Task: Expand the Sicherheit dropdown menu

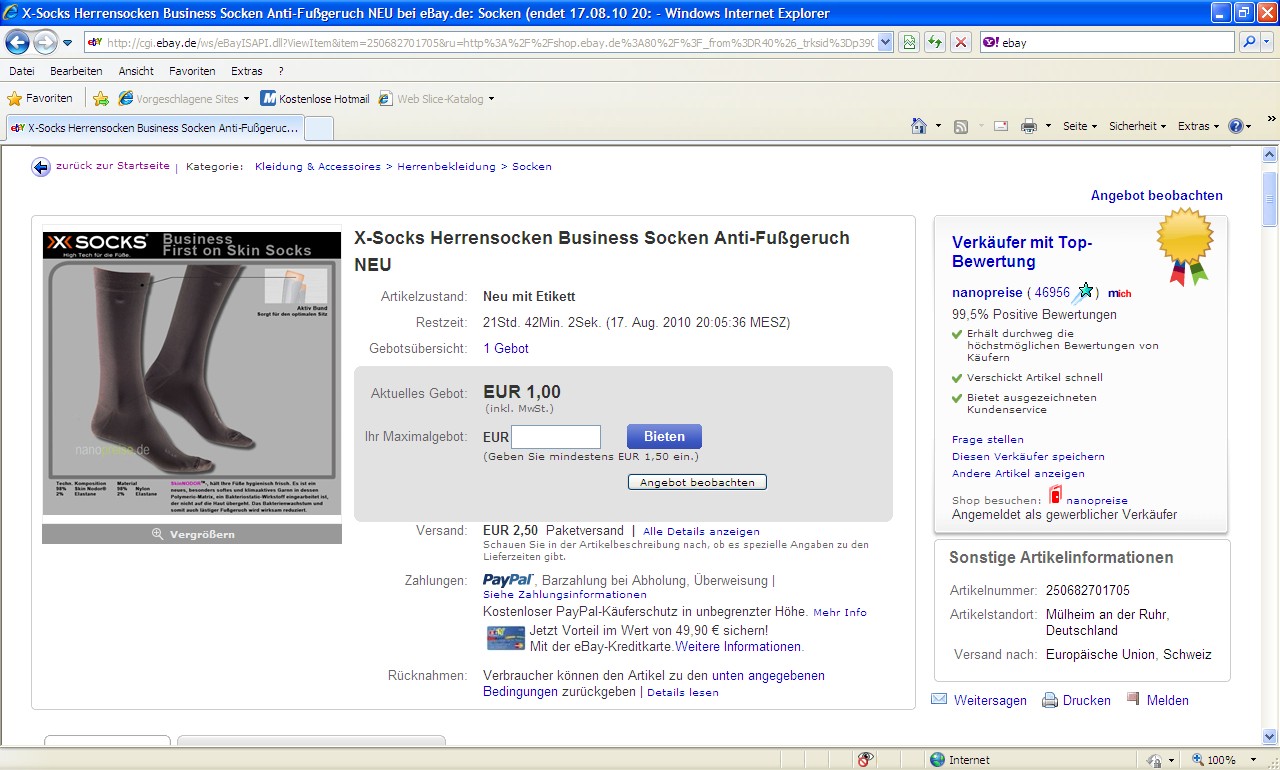Action: [x=1137, y=126]
